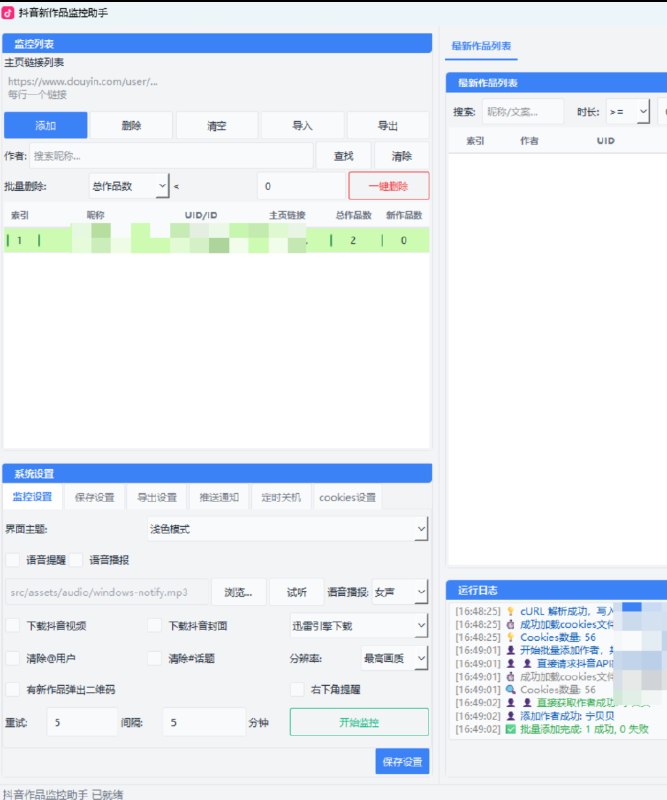Toggle the 清除#话题 checkbox
Viewport: 667px width, 800px height.
point(155,658)
